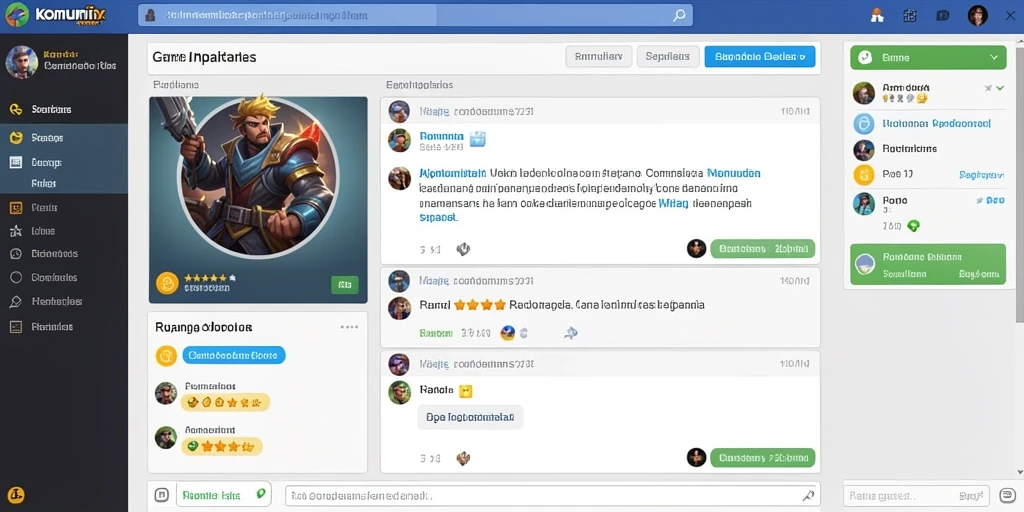Select the sidebar item with the star icon
The width and height of the screenshot is (1024, 512).
pyautogui.click(x=64, y=231)
